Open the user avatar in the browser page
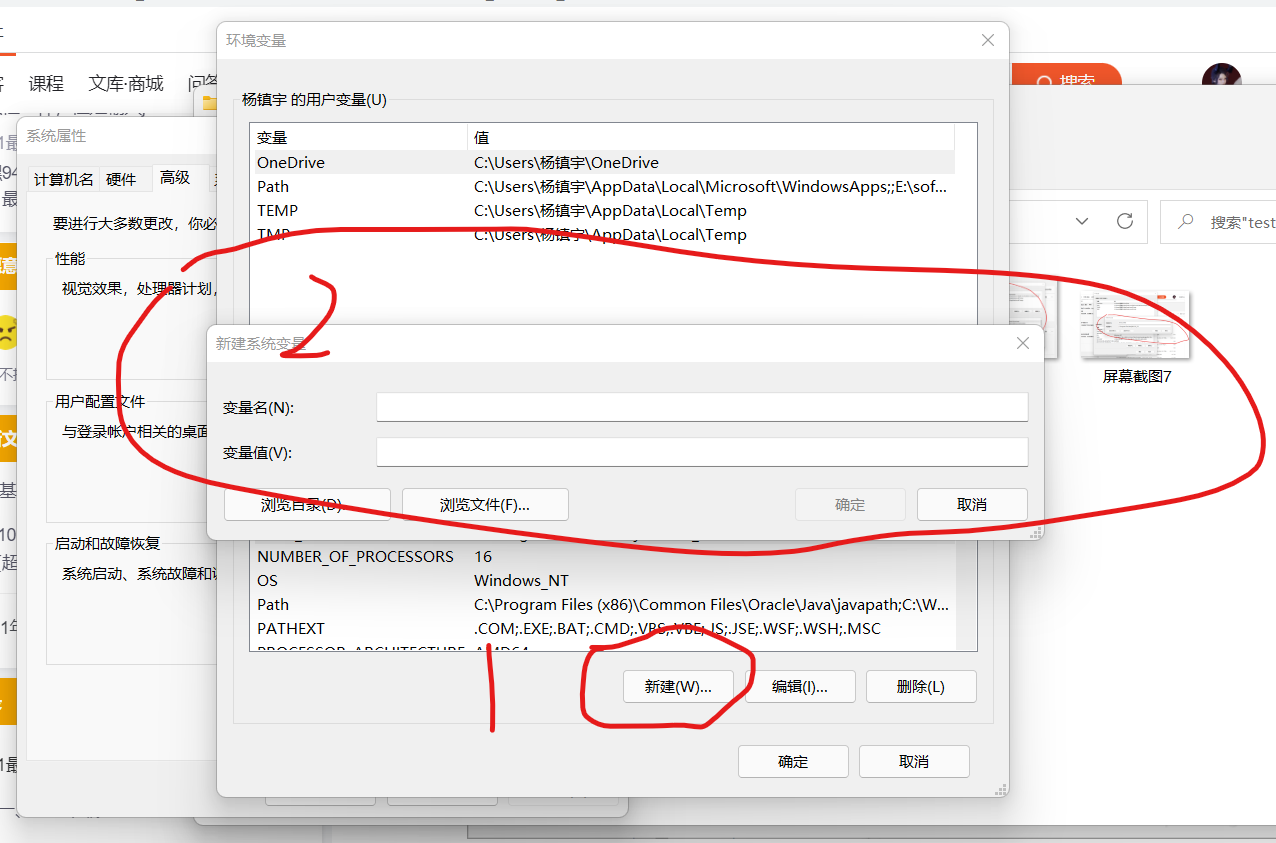 tap(1222, 81)
